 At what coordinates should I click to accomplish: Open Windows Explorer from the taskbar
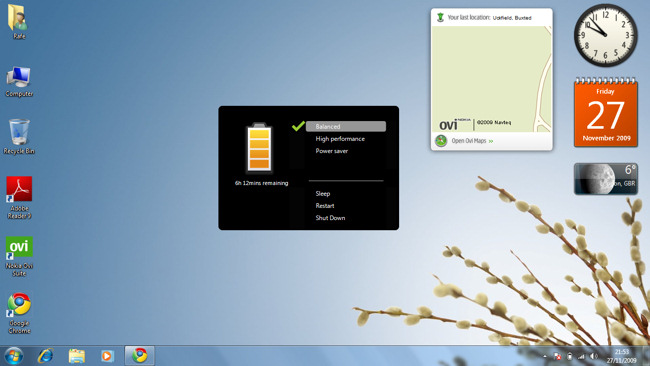click(77, 356)
